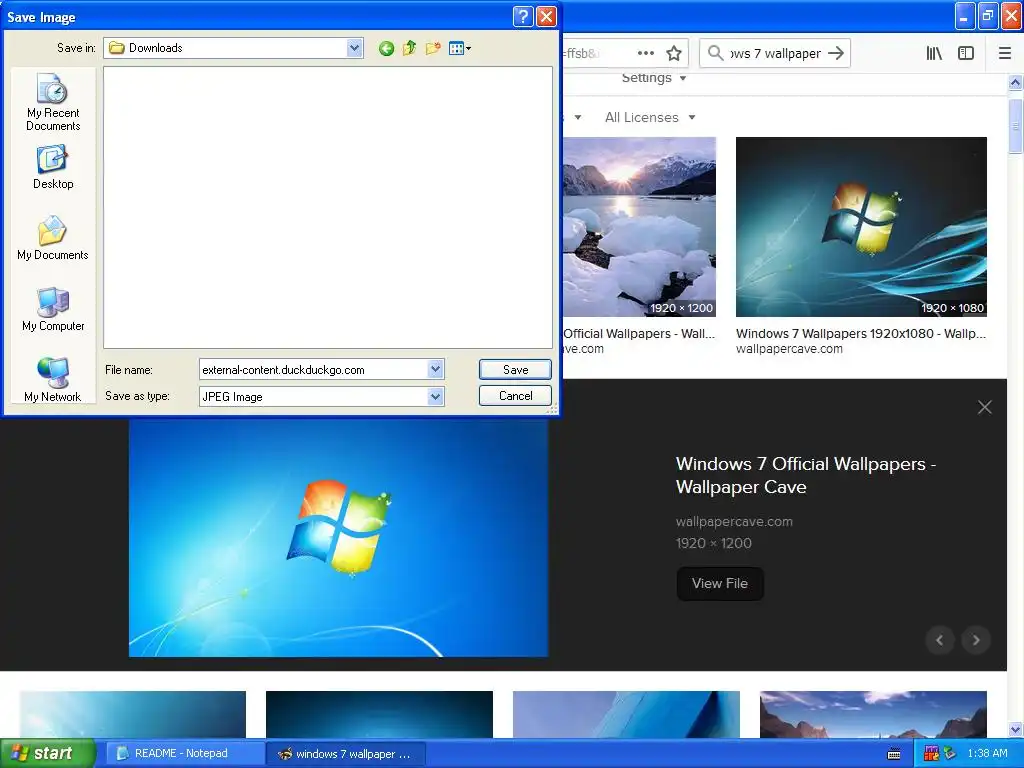Click Windows 7 Wallpapers 1920x1080 title link
Image resolution: width=1024 pixels, height=768 pixels.
861,334
